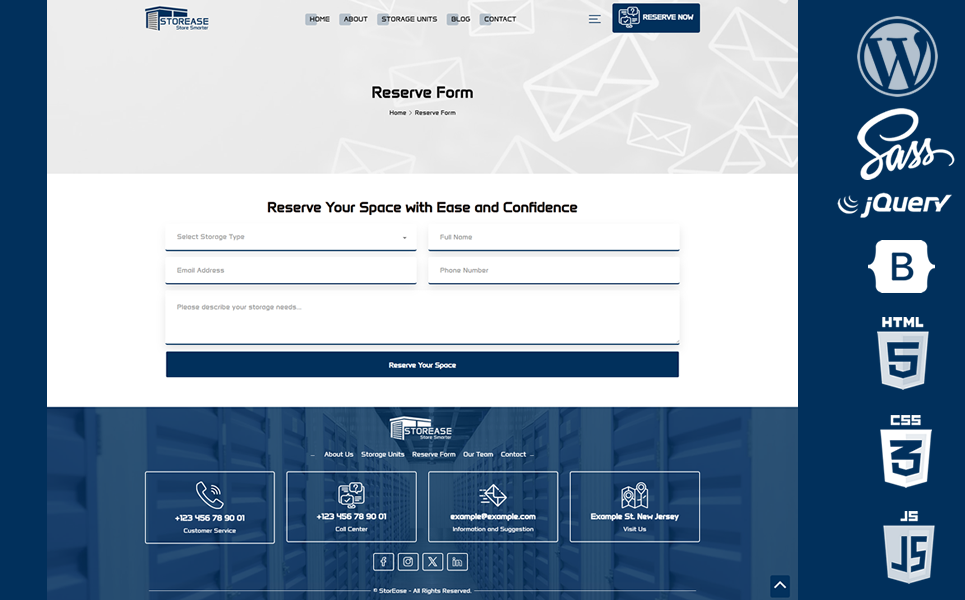Open the About menu item
965x600 pixels.
pyautogui.click(x=354, y=19)
